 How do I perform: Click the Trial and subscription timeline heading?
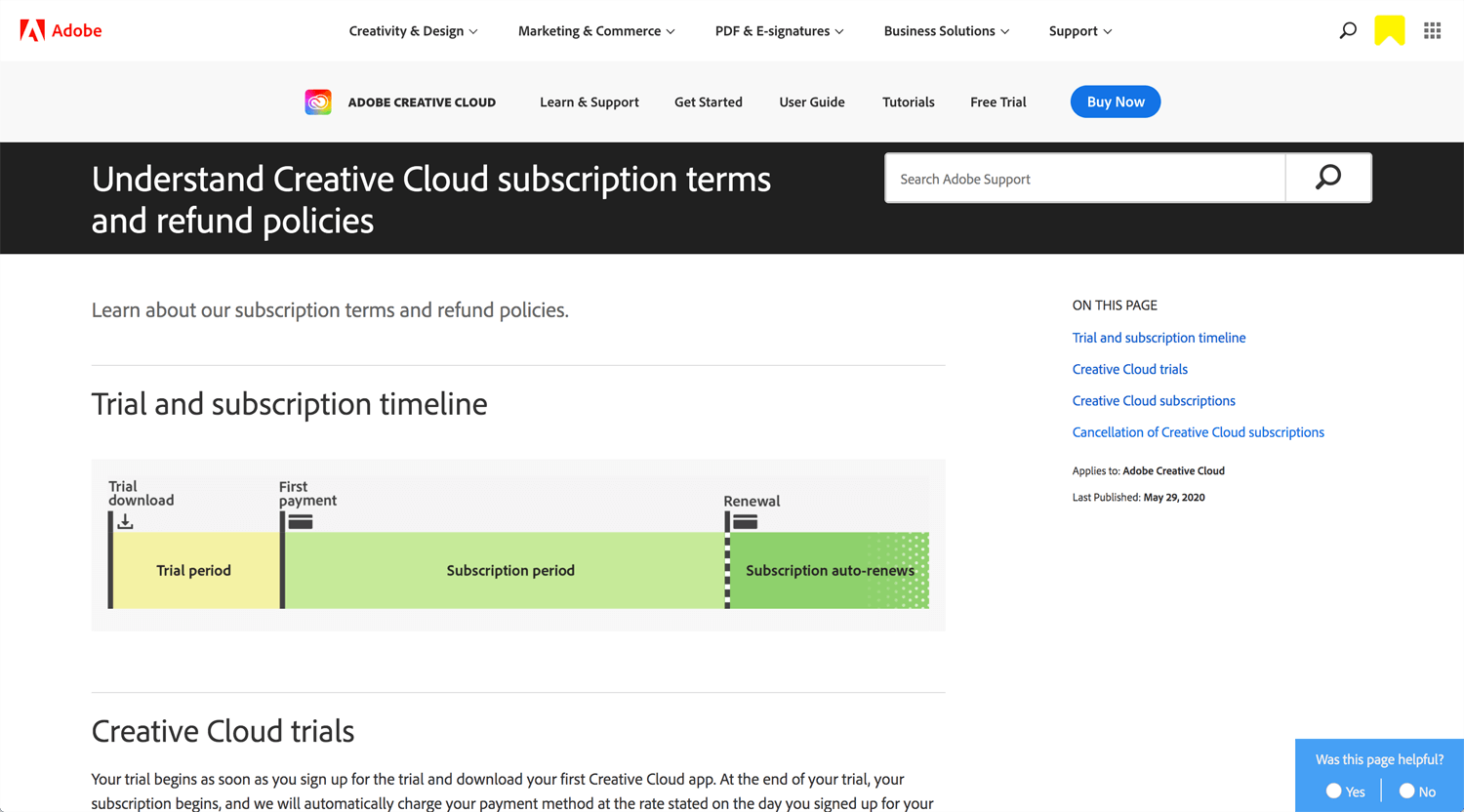(289, 404)
